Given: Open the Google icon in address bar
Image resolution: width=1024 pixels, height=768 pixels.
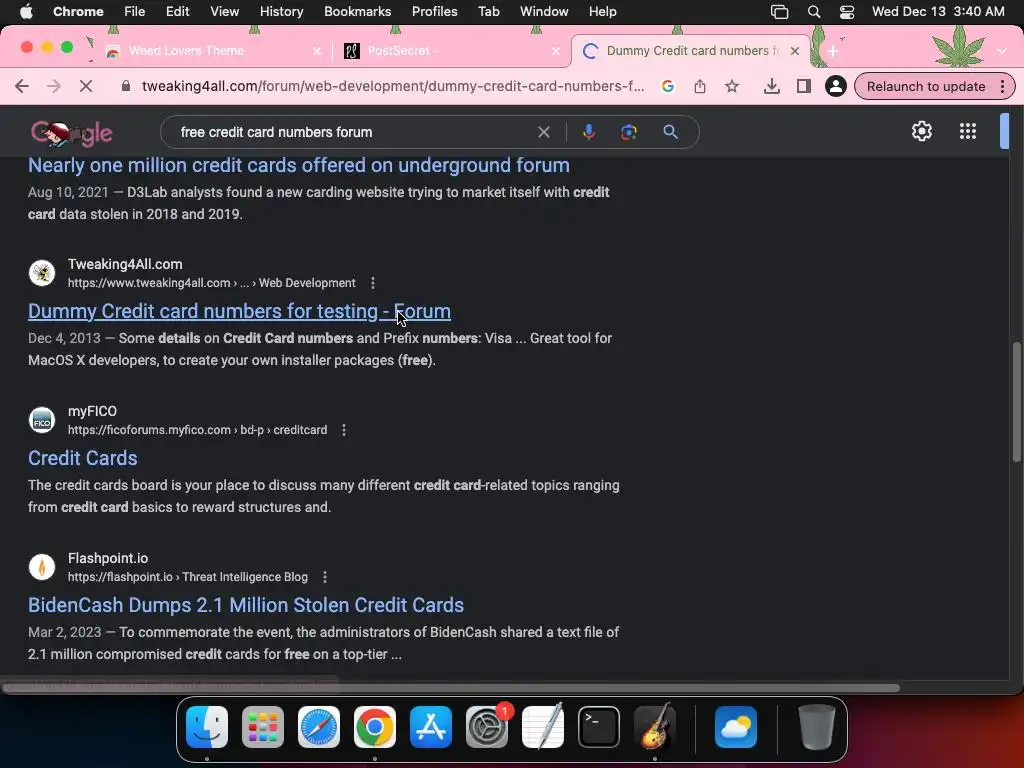Looking at the screenshot, I should coord(667,86).
